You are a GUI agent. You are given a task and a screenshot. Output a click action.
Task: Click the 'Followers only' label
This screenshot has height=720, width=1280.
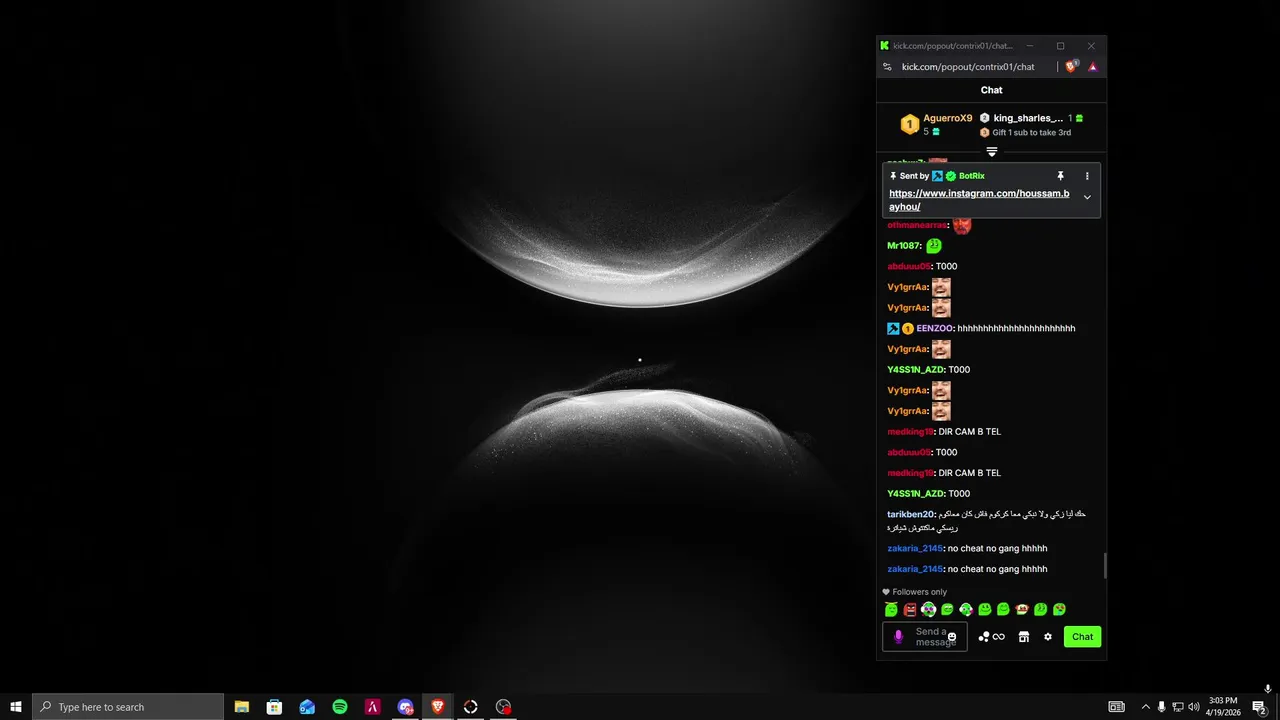click(x=914, y=592)
